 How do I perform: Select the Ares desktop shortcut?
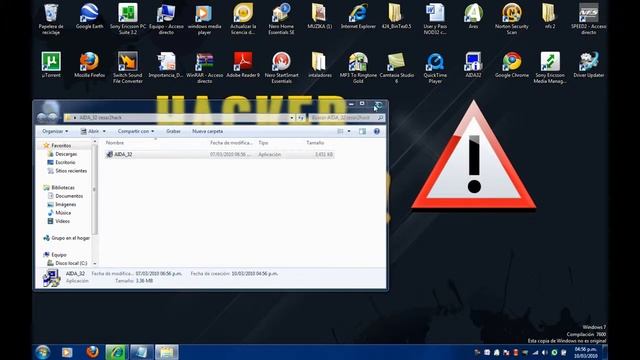[x=473, y=17]
